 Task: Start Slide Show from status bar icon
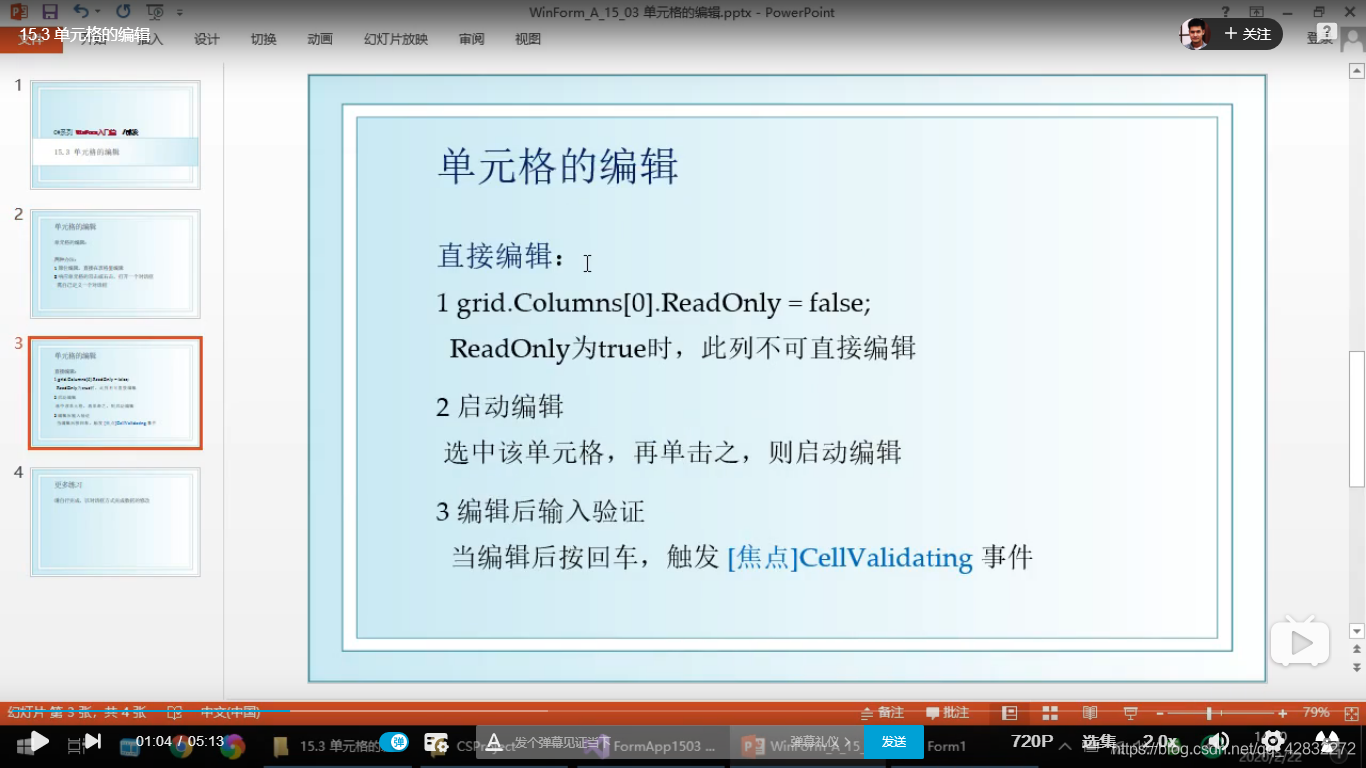pyautogui.click(x=1131, y=713)
